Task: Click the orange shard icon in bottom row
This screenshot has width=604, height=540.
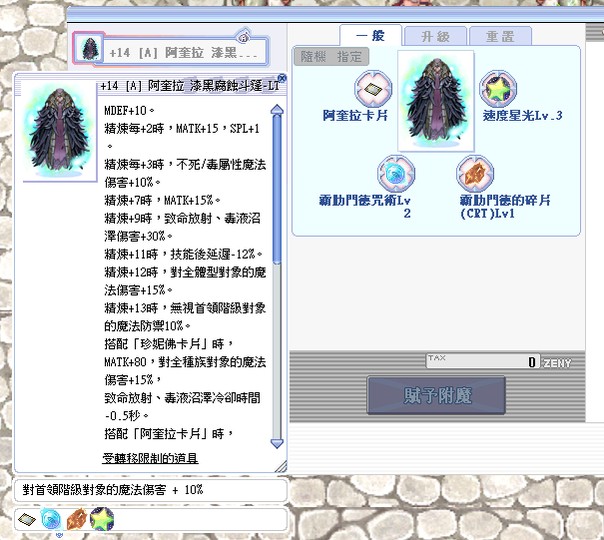Action: pyautogui.click(x=76, y=519)
